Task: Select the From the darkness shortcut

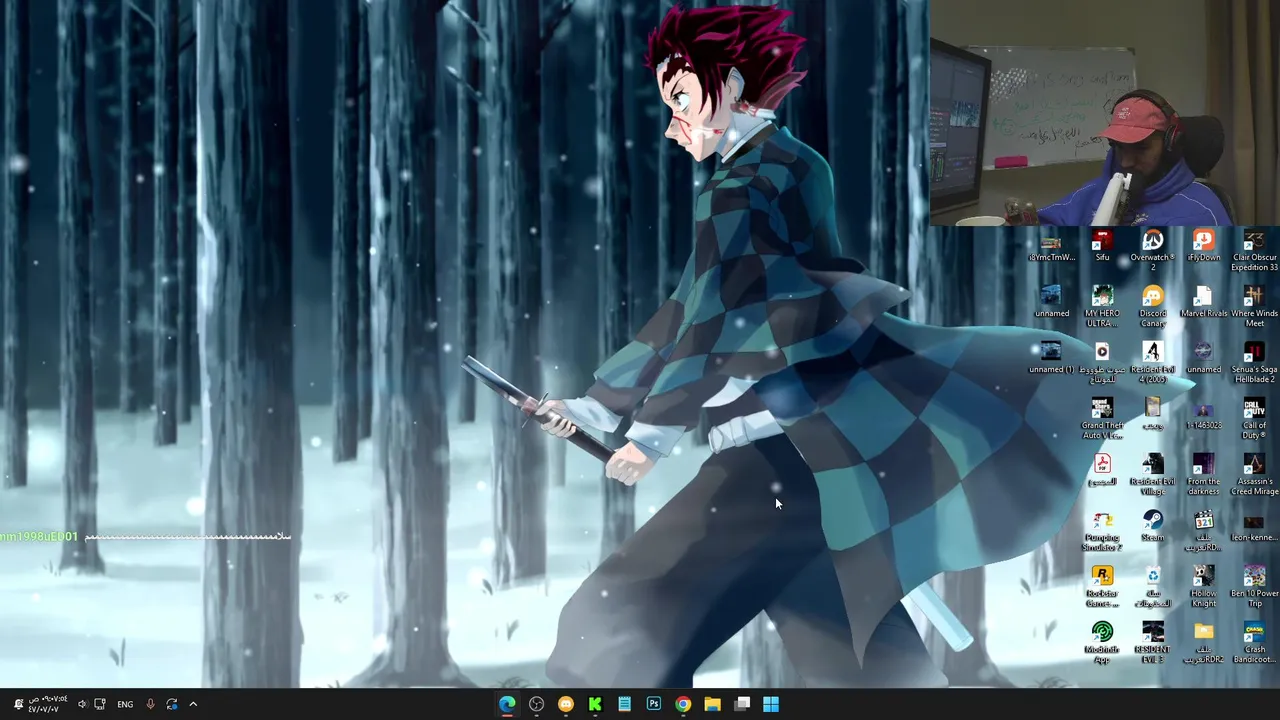Action: tap(1203, 474)
